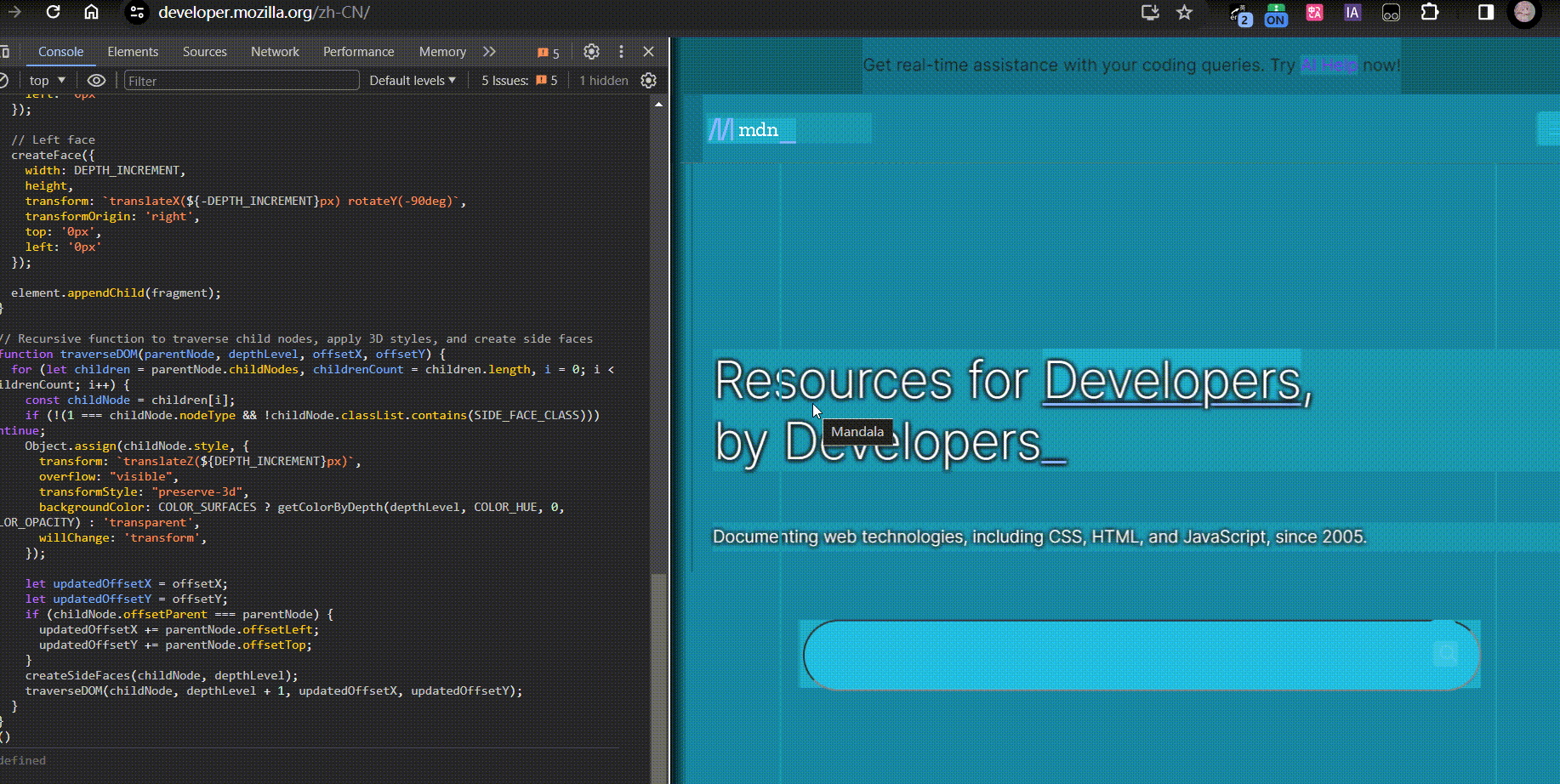Open the Default levels dropdown
This screenshot has width=1560, height=784.
pos(413,81)
